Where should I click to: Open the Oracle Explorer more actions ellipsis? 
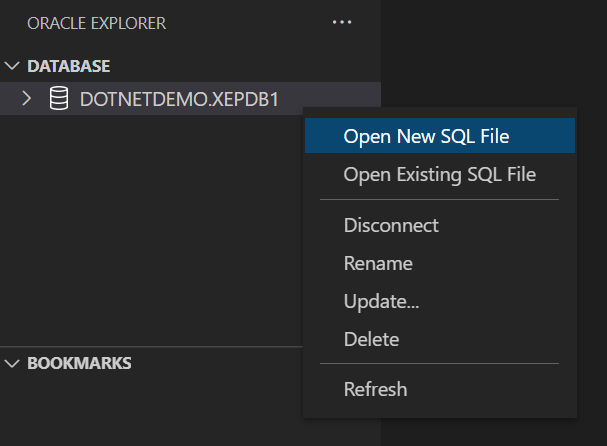[x=342, y=22]
